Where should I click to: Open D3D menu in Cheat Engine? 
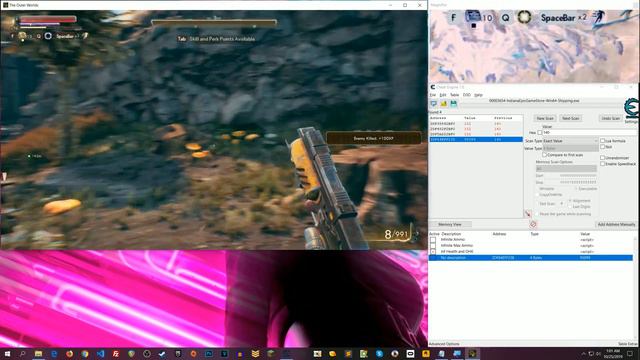pos(467,95)
